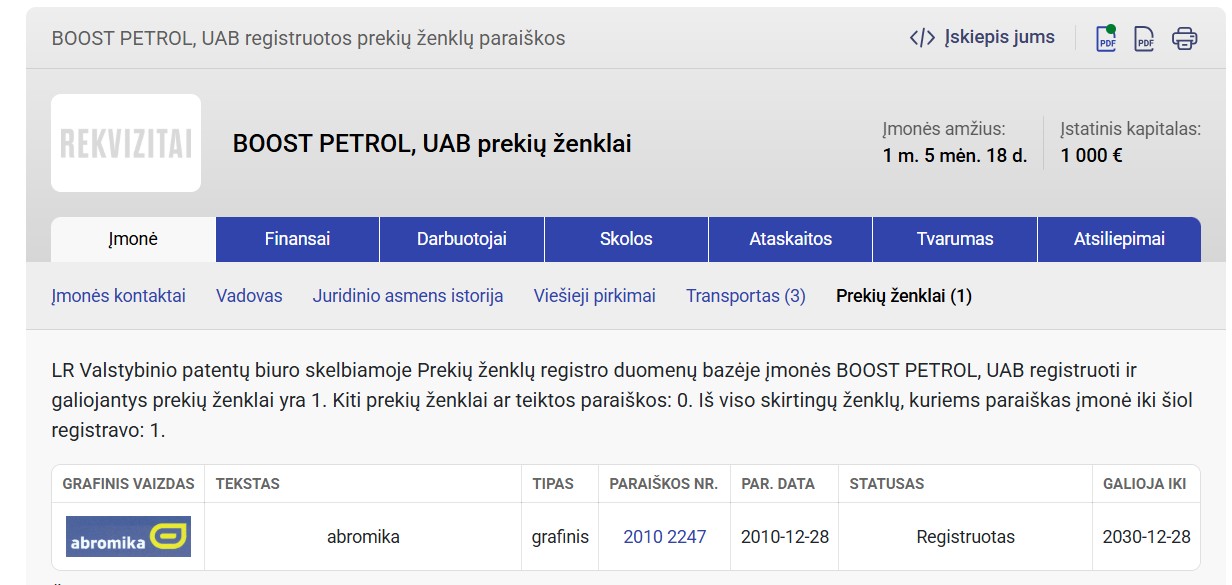Click the plain PDF export icon
This screenshot has height=585, width=1232.
[1144, 39]
